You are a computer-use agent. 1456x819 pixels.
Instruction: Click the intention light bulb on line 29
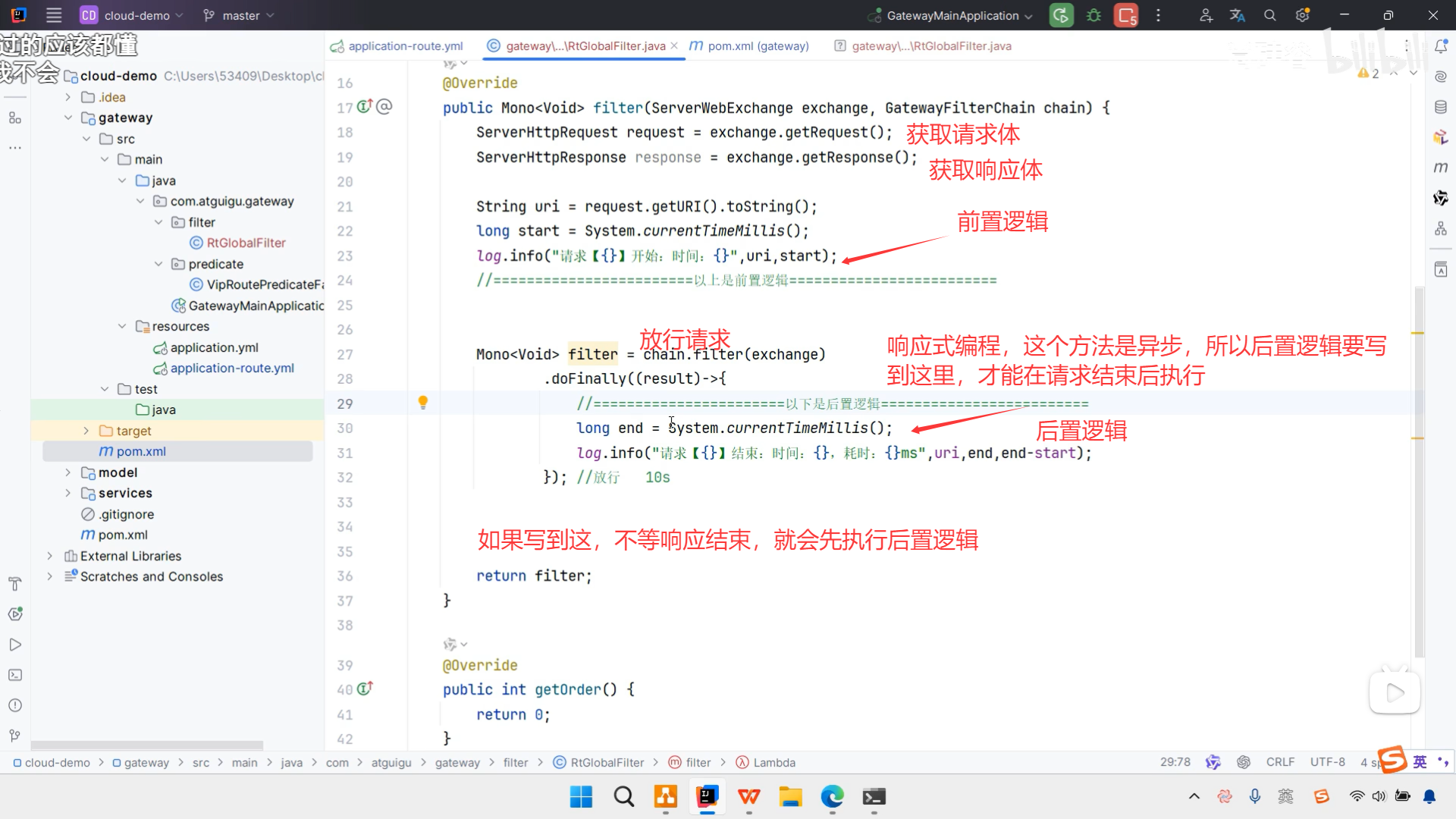[423, 403]
